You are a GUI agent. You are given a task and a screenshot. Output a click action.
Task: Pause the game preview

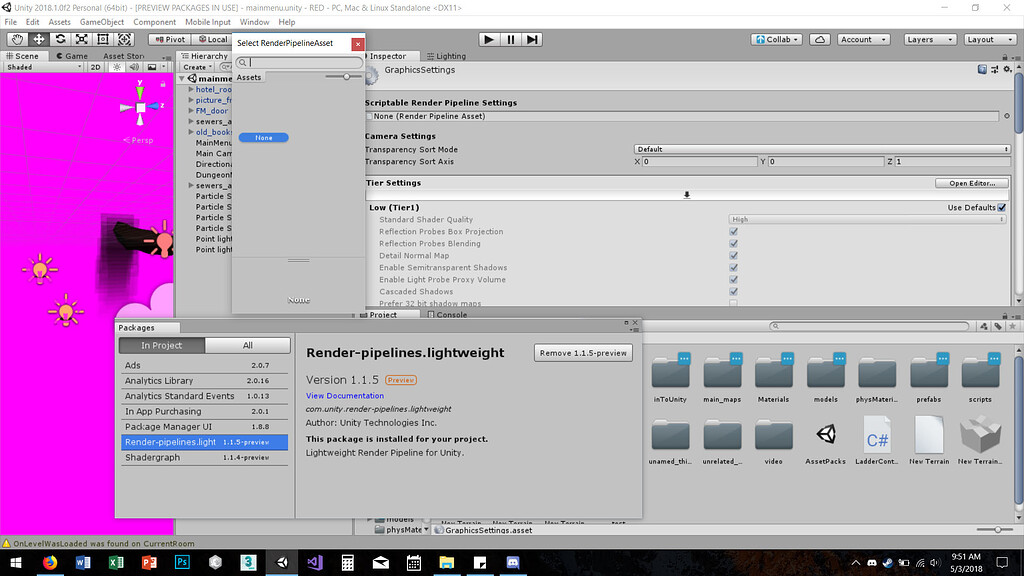pos(511,39)
